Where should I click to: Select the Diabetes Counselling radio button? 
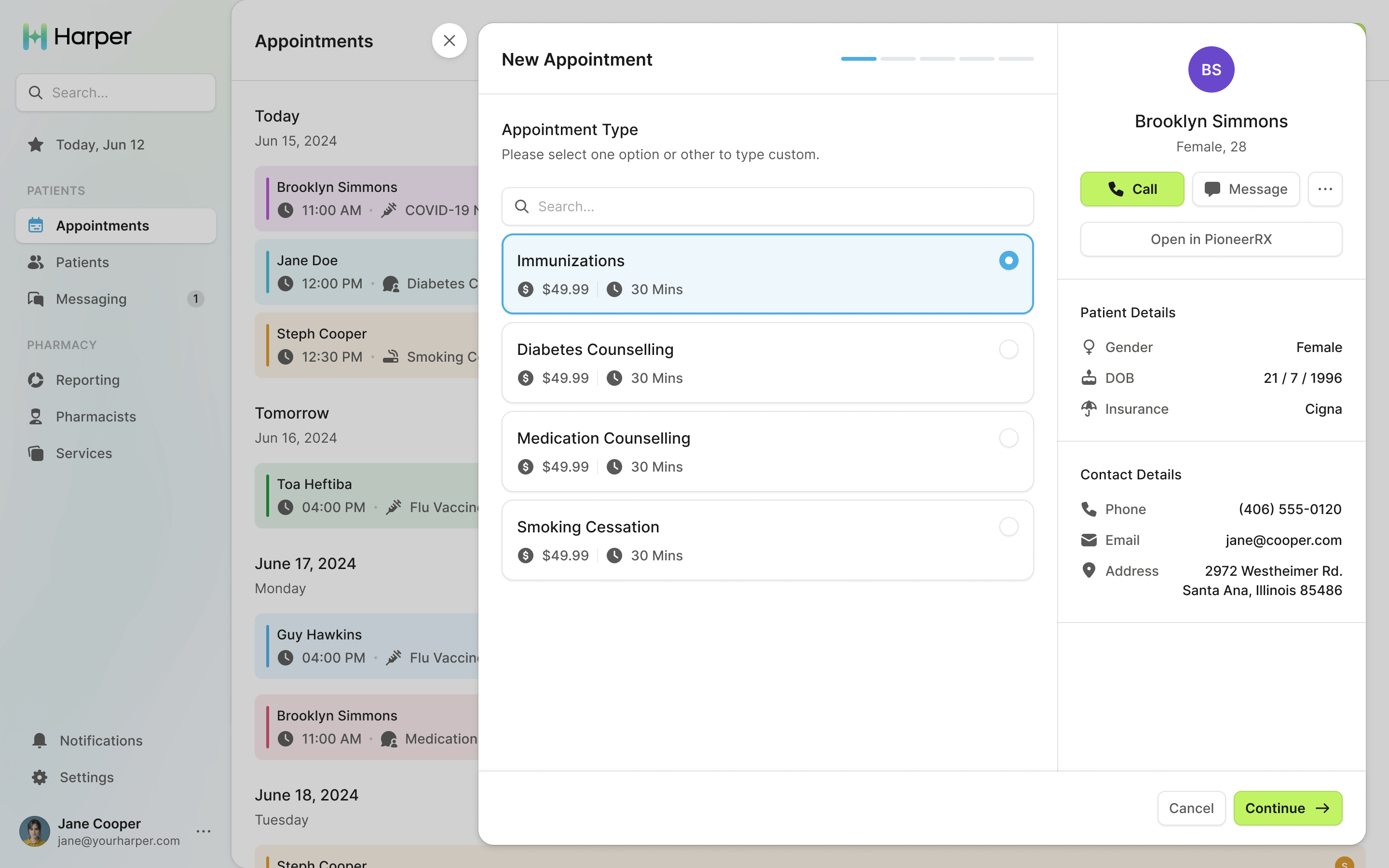[1008, 349]
